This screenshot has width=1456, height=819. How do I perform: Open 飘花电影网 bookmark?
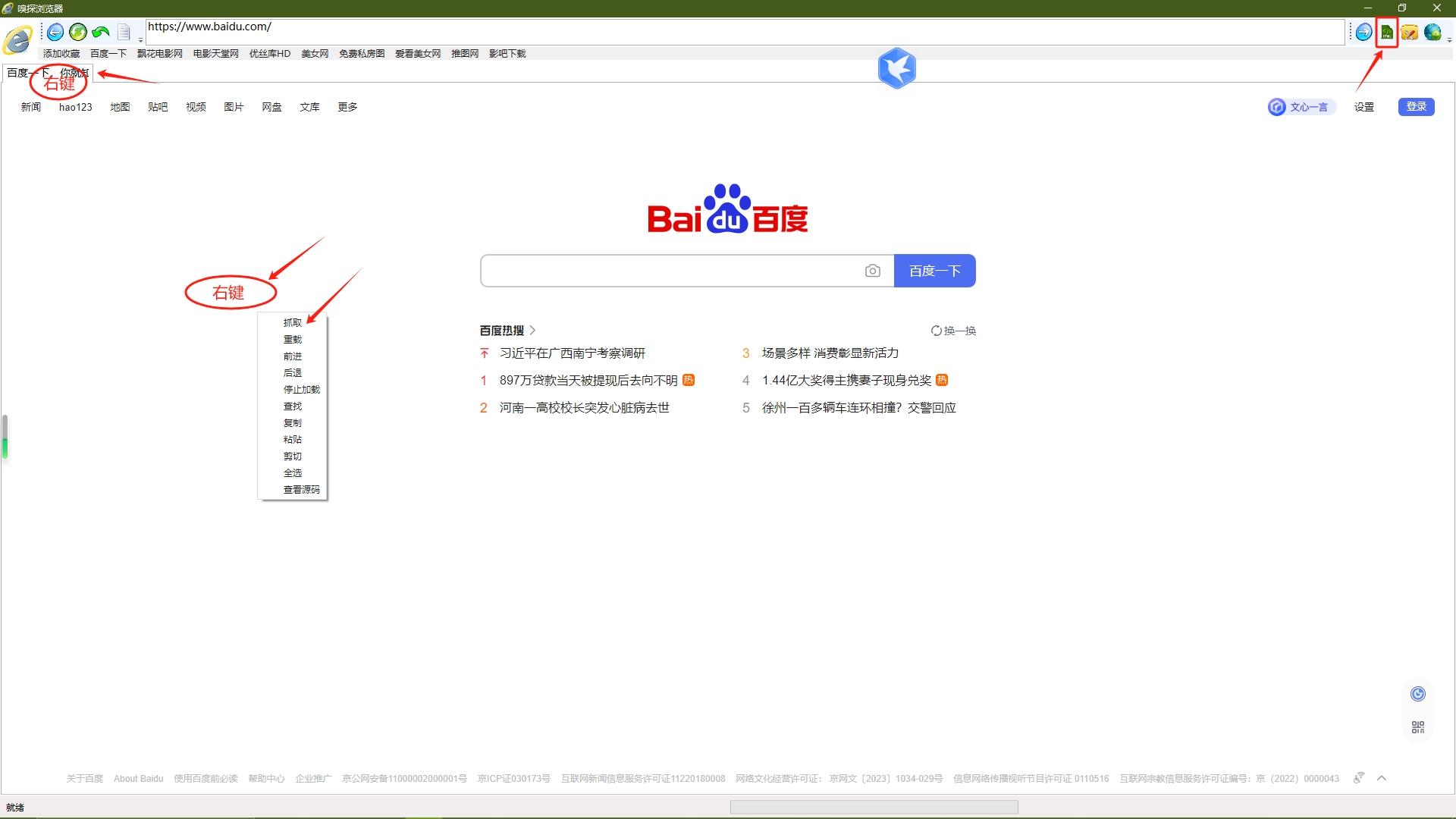coord(160,54)
